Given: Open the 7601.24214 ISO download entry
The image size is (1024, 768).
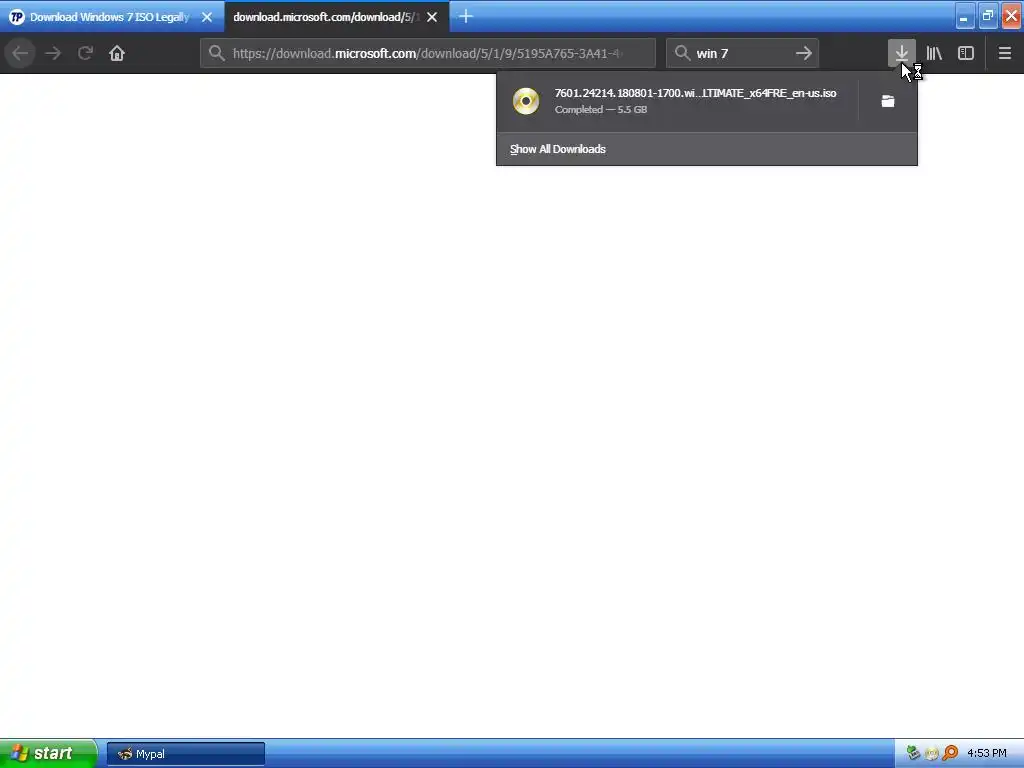Looking at the screenshot, I should [678, 101].
